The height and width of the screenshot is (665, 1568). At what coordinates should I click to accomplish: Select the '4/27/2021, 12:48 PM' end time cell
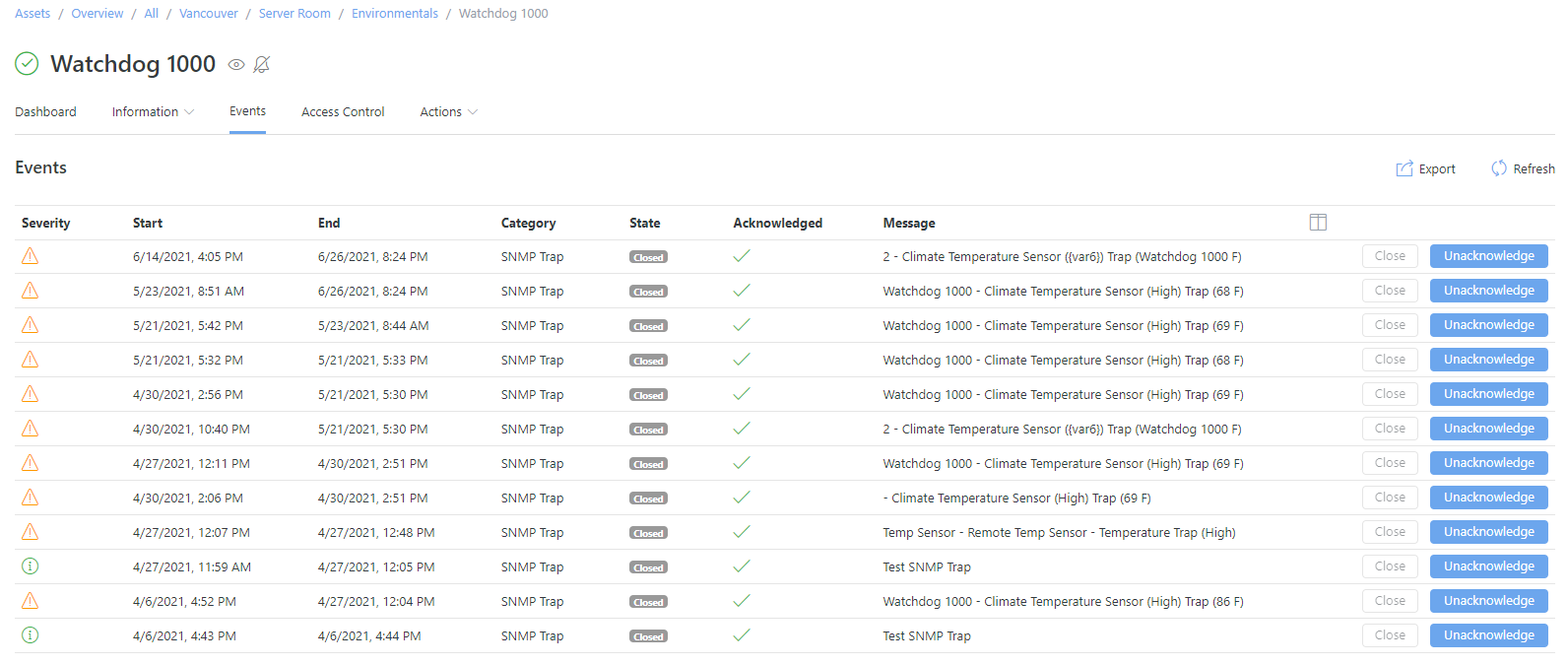click(376, 533)
